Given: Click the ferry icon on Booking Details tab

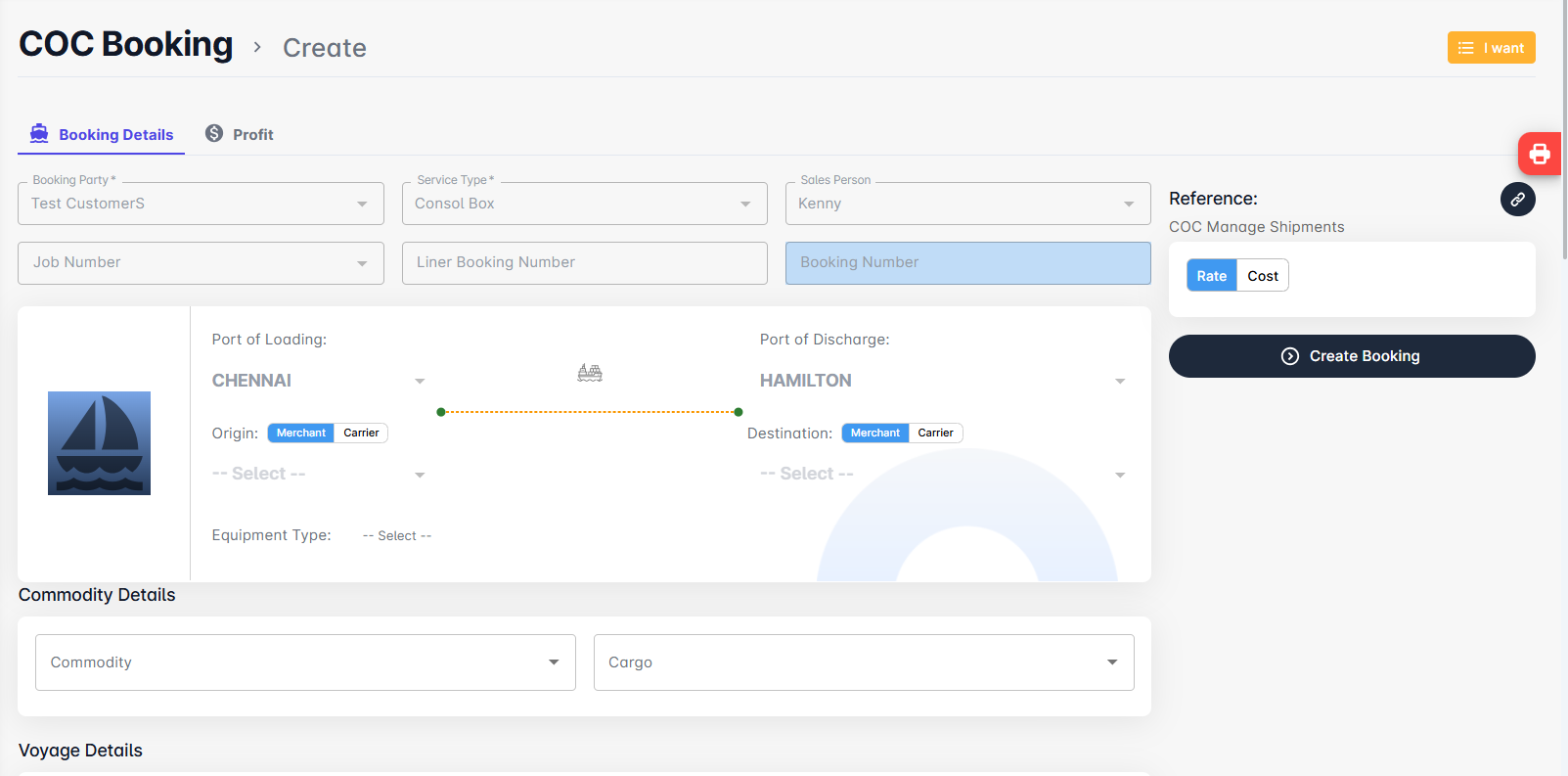Looking at the screenshot, I should pyautogui.click(x=39, y=134).
